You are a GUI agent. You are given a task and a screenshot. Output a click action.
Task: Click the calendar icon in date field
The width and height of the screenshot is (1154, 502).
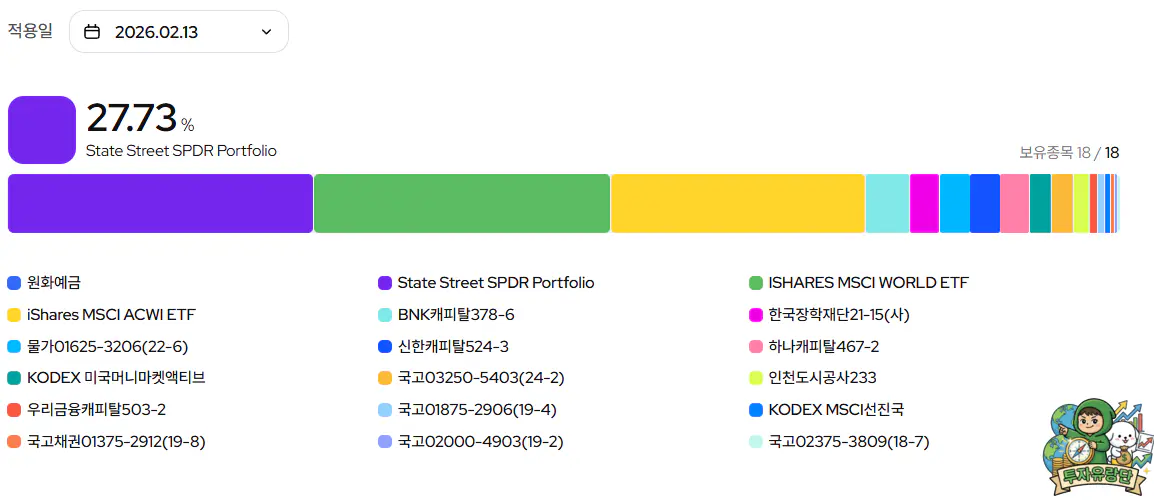coord(92,32)
